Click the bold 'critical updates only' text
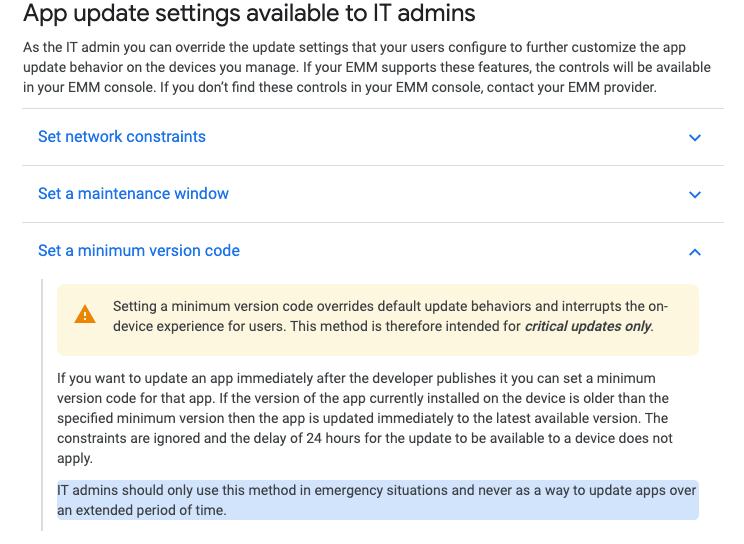Screen dimensions: 744x544 coord(588,326)
